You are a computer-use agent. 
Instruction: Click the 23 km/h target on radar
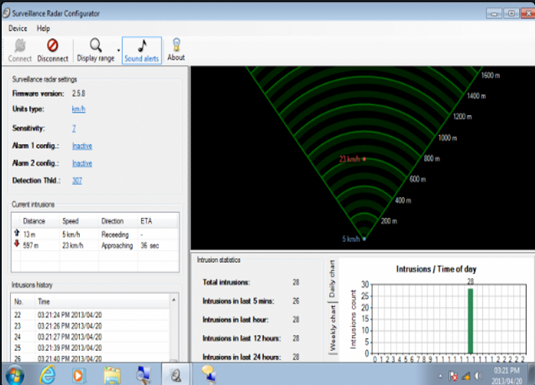click(x=364, y=159)
